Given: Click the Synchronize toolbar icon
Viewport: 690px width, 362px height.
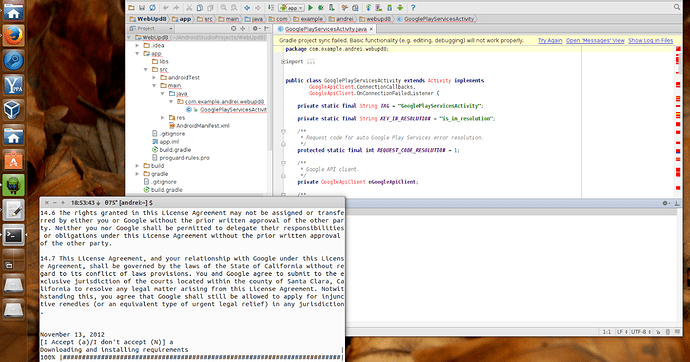Looking at the screenshot, I should [x=153, y=8].
